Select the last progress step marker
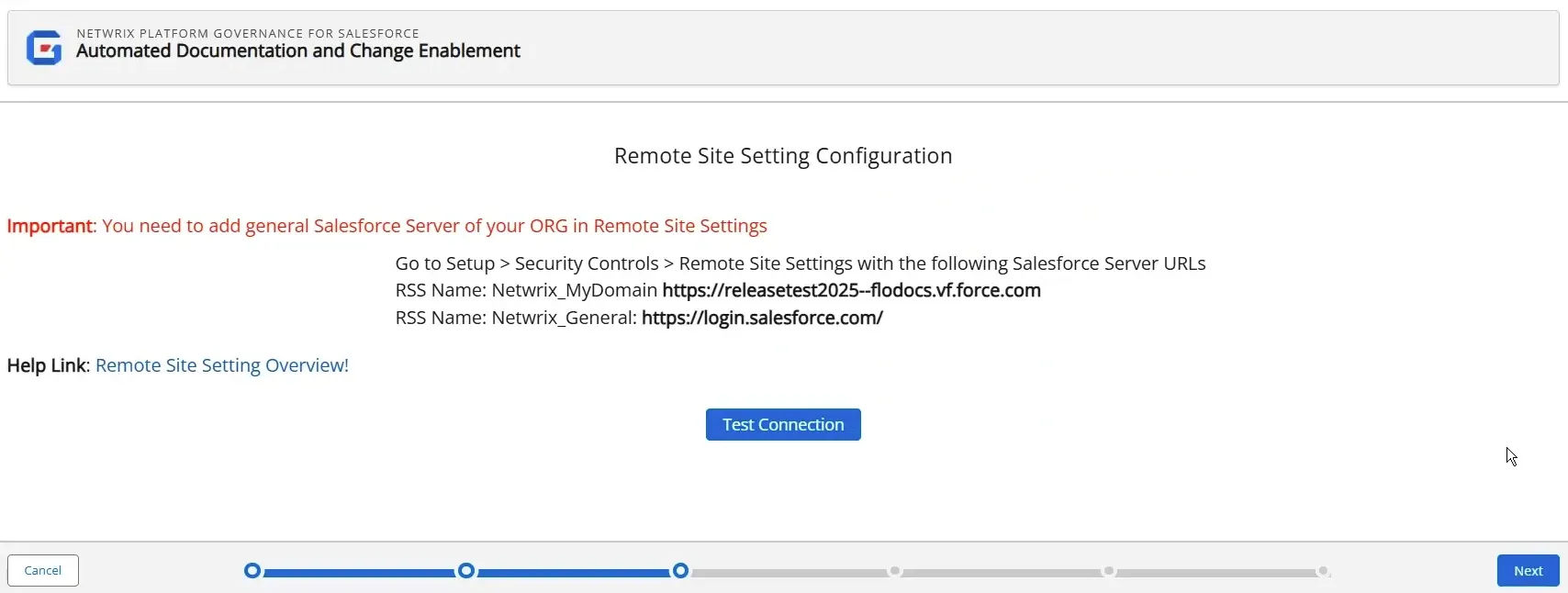This screenshot has height=593, width=1568. [1323, 571]
